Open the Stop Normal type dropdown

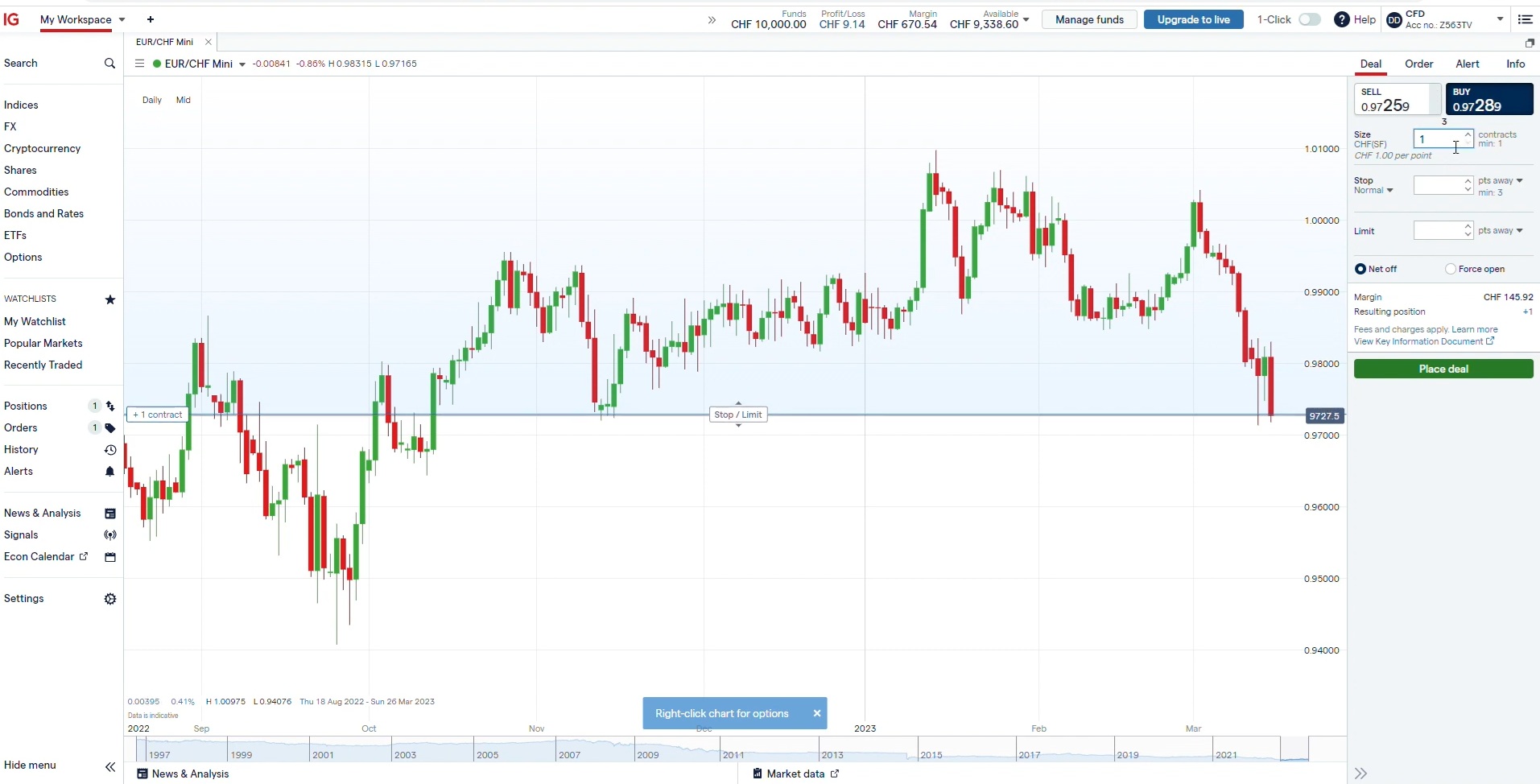click(x=1373, y=191)
